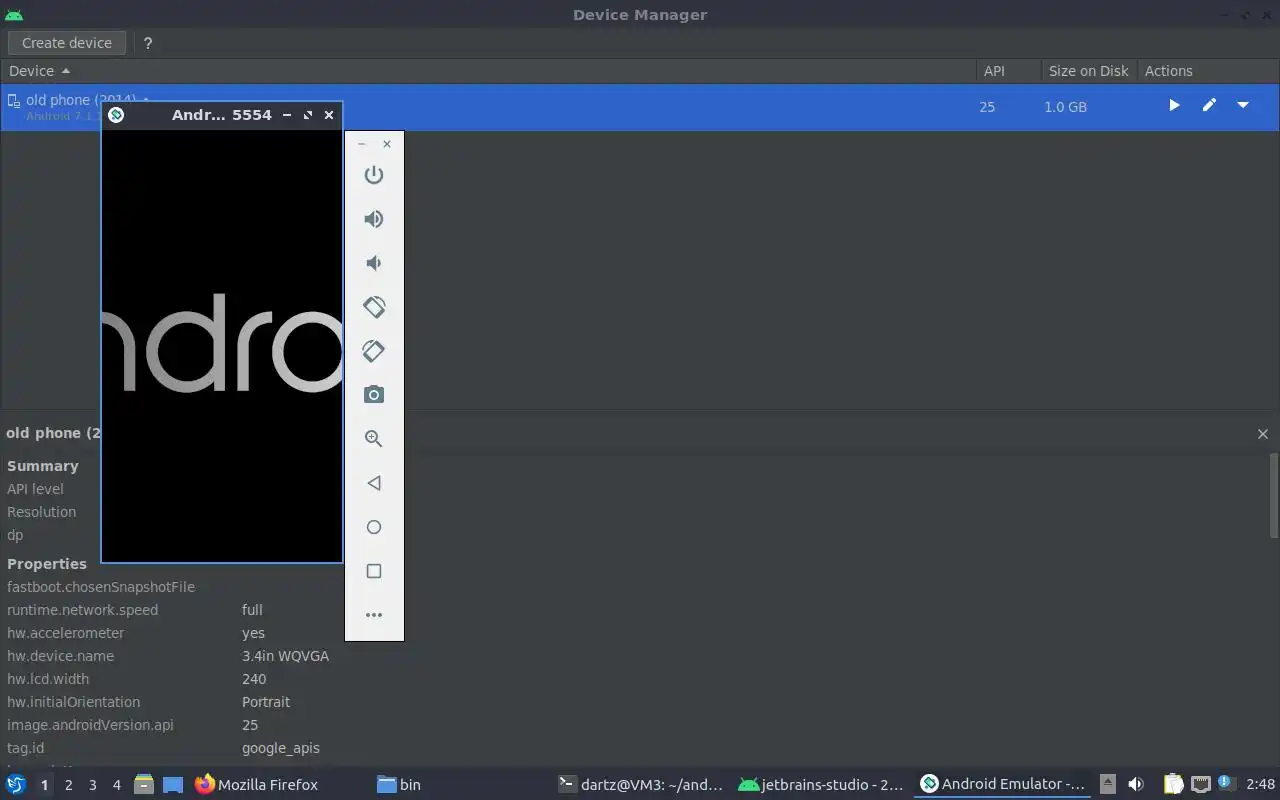Viewport: 1280px width, 800px height.
Task: Click the emulator power button
Action: 374,175
